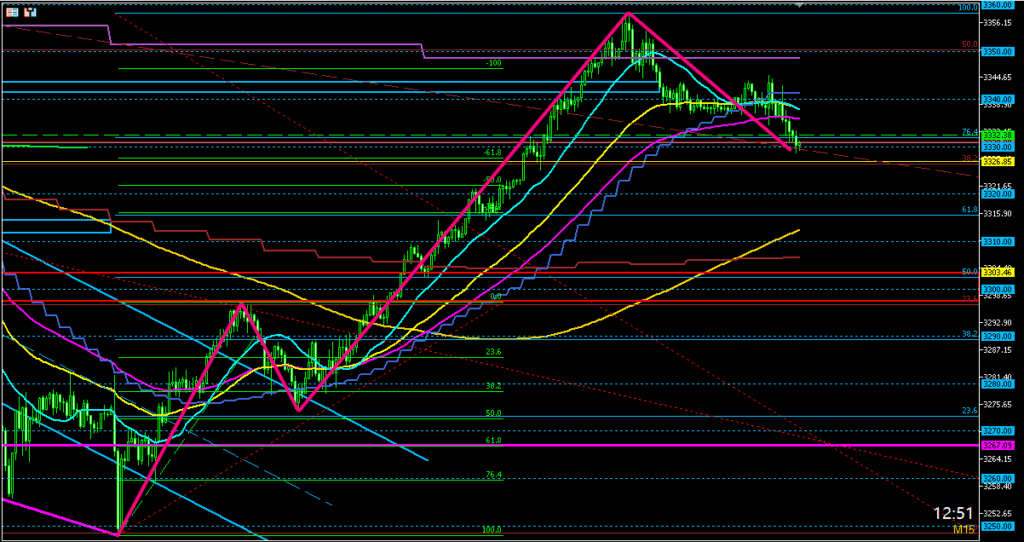Select the 3270.00 price level label
1024x542 pixels.
click(998, 431)
